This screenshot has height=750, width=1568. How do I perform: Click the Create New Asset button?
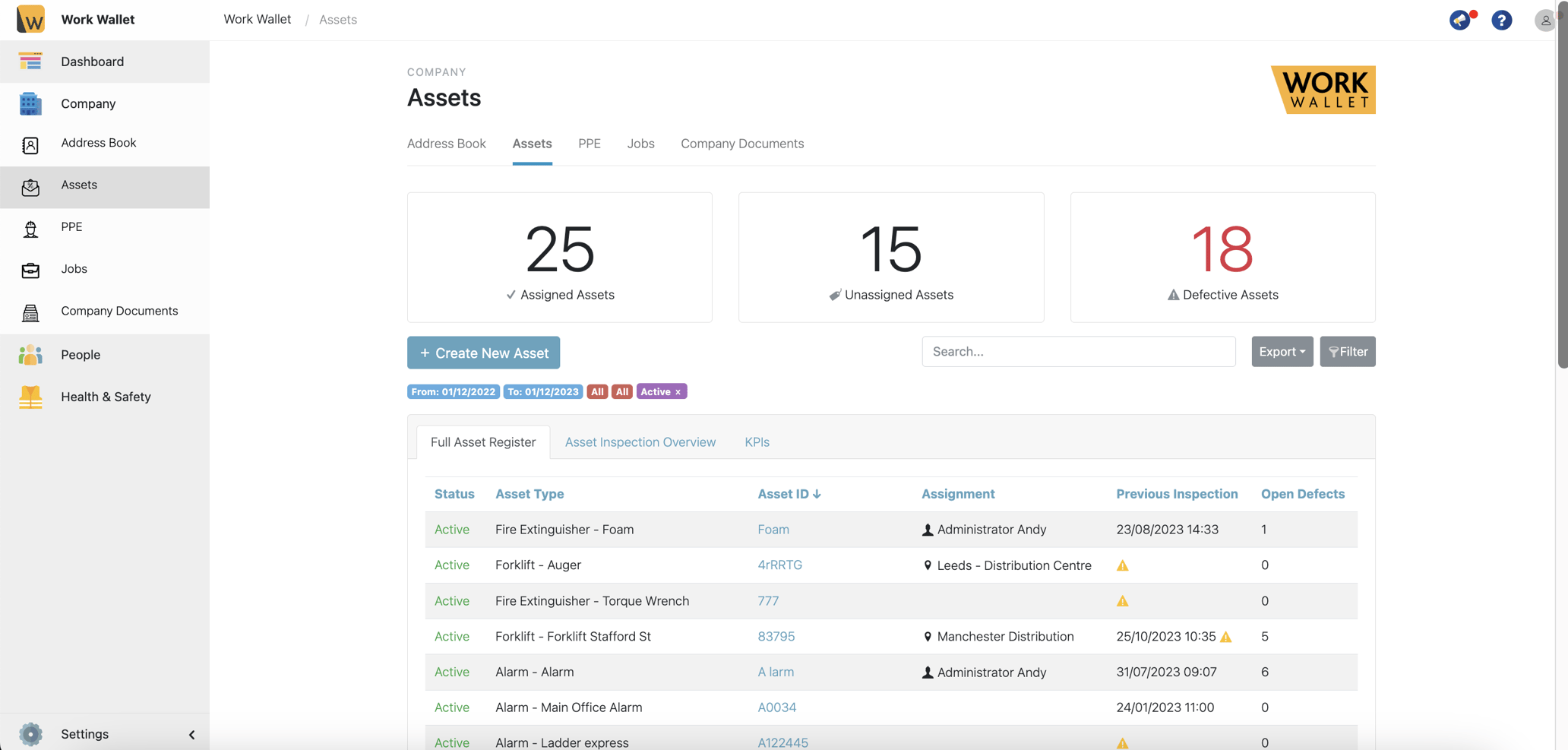tap(483, 353)
